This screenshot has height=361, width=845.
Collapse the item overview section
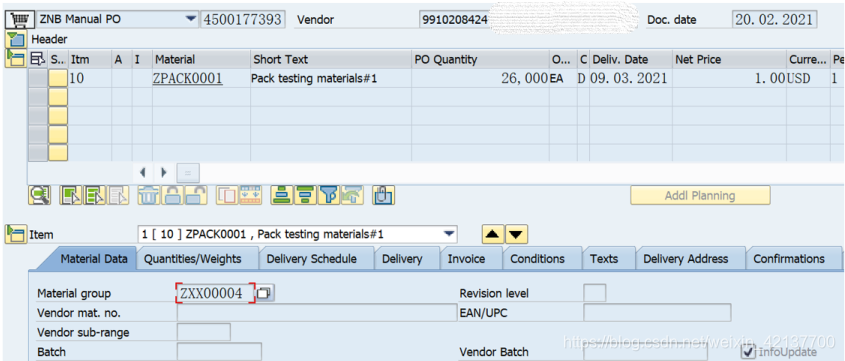[15, 58]
